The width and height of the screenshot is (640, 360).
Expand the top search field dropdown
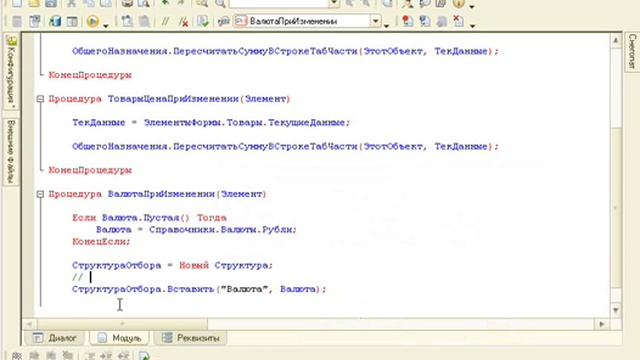(334, 3)
